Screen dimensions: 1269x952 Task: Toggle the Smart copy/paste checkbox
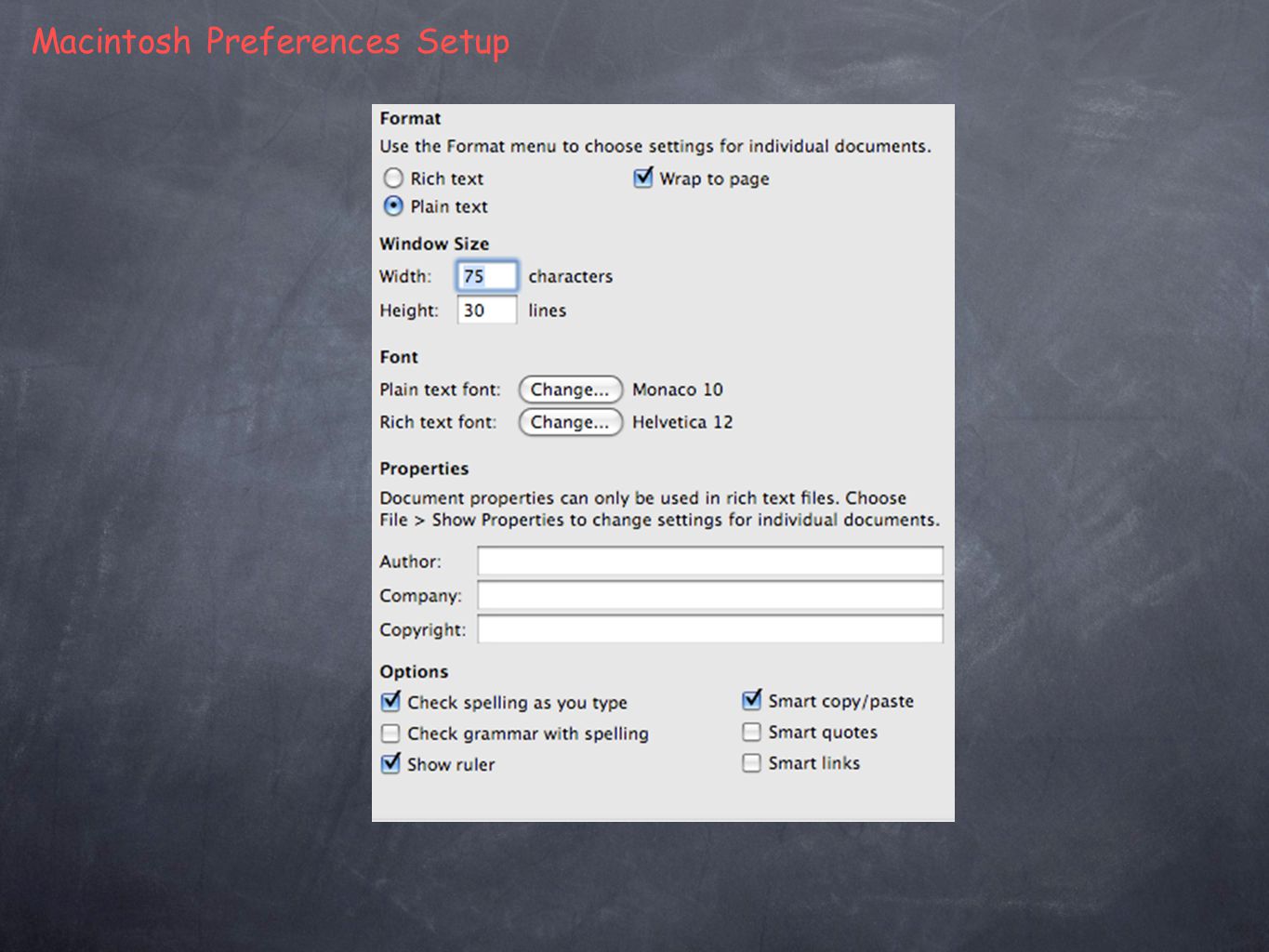[752, 700]
